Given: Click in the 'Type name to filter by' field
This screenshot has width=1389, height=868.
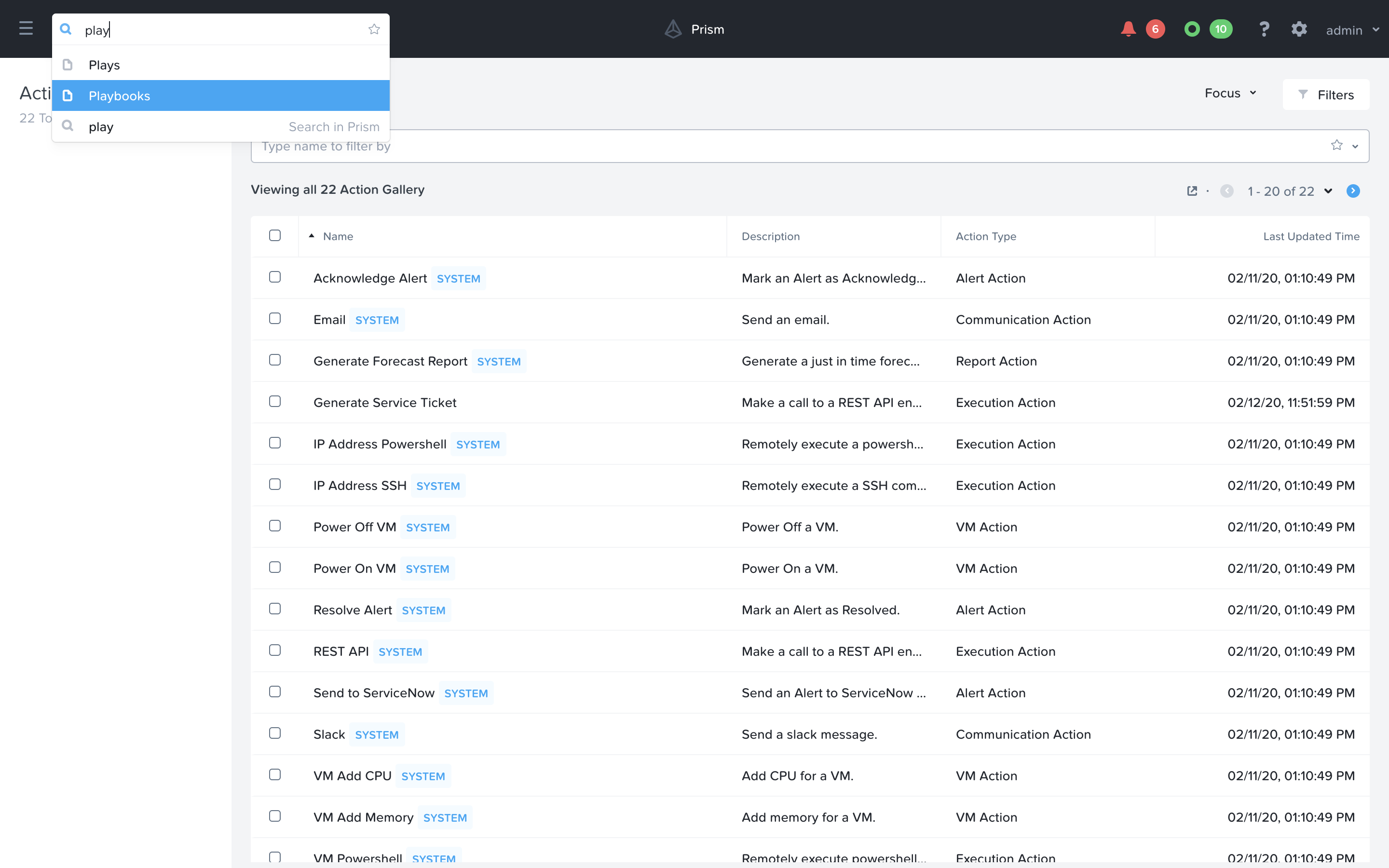Looking at the screenshot, I should click(809, 147).
